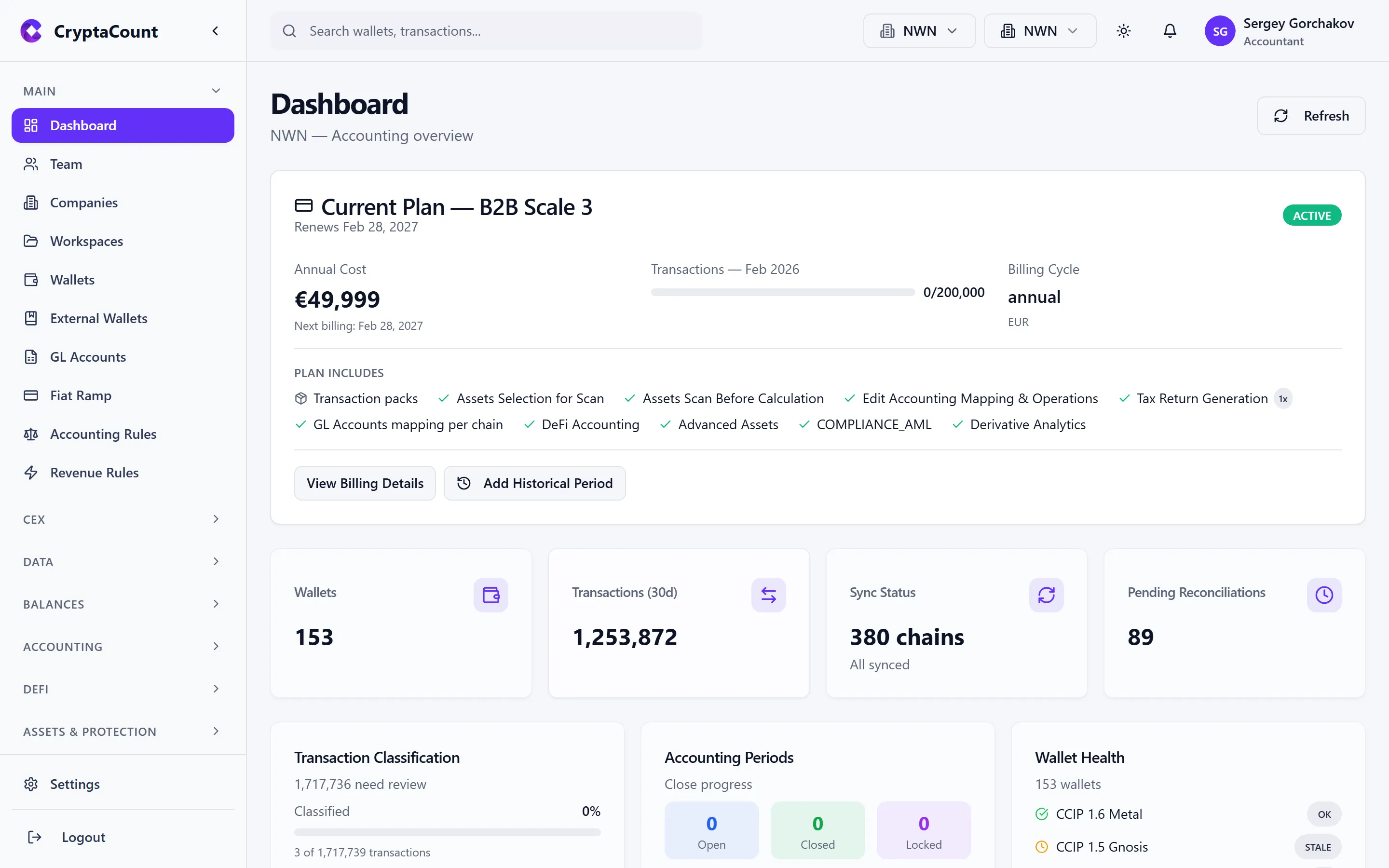The width and height of the screenshot is (1389, 868).
Task: Click the search wallets input field
Action: coord(486,31)
